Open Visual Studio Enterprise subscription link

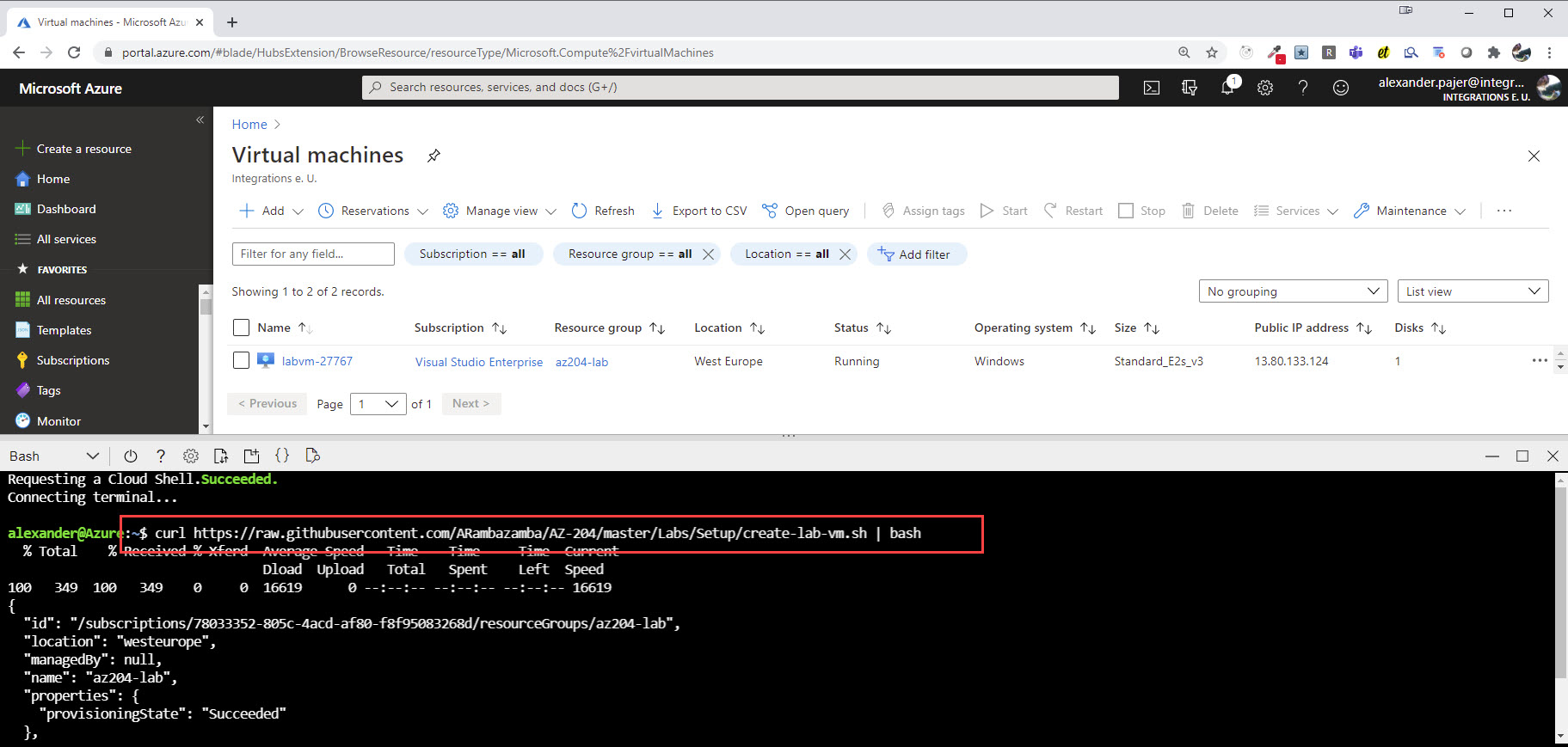[x=479, y=362]
